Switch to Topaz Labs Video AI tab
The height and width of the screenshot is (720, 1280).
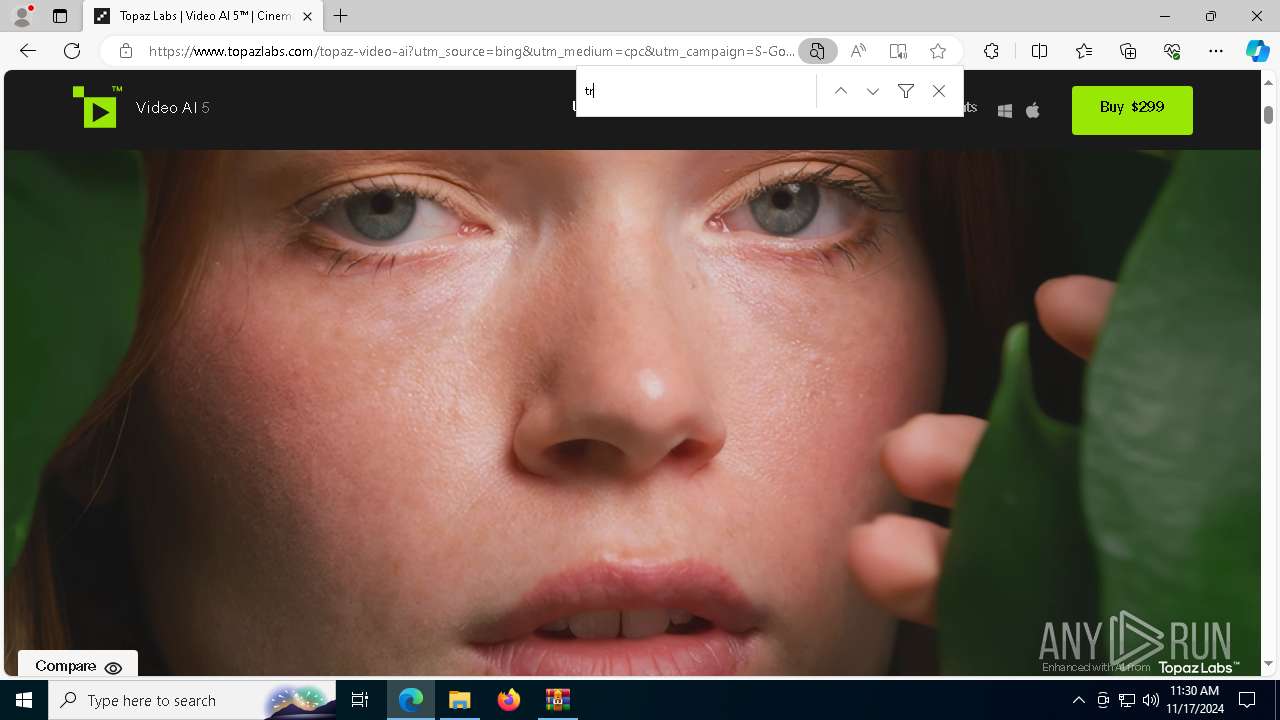(203, 16)
